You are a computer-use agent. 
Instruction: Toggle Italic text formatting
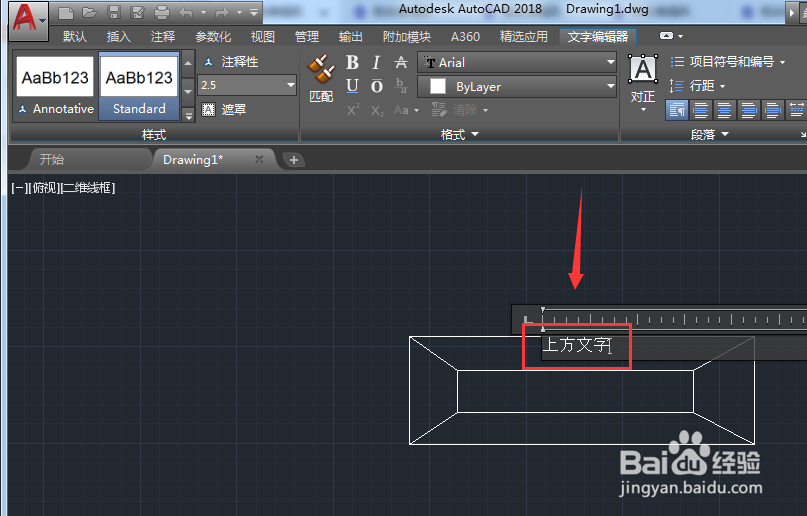pyautogui.click(x=376, y=62)
